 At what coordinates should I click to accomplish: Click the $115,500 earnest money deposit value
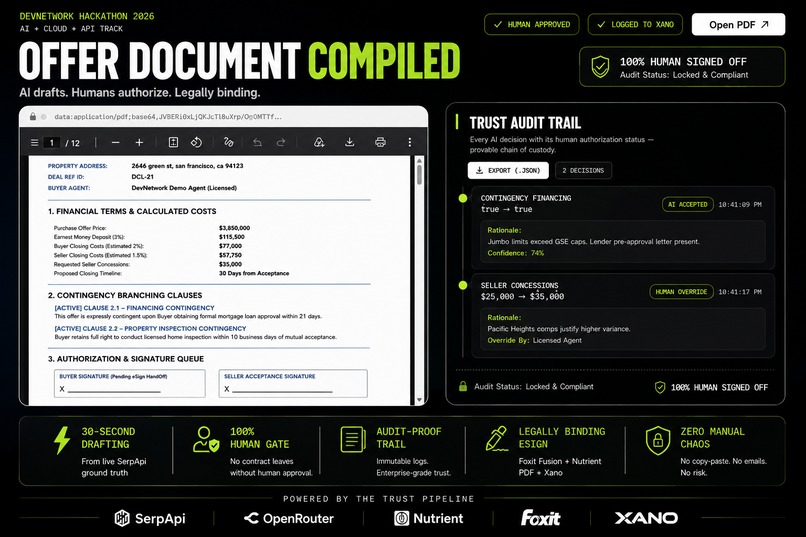point(232,237)
